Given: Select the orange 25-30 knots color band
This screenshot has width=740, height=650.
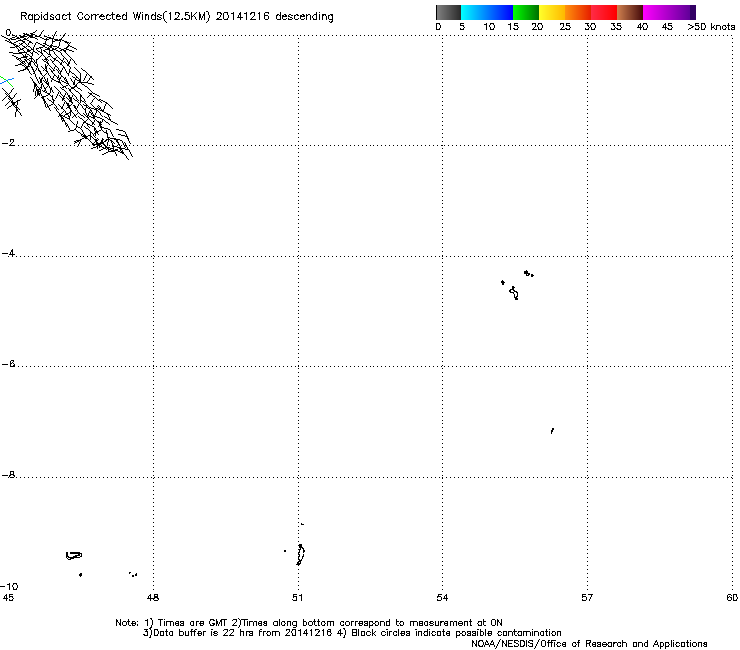Looking at the screenshot, I should tap(578, 12).
